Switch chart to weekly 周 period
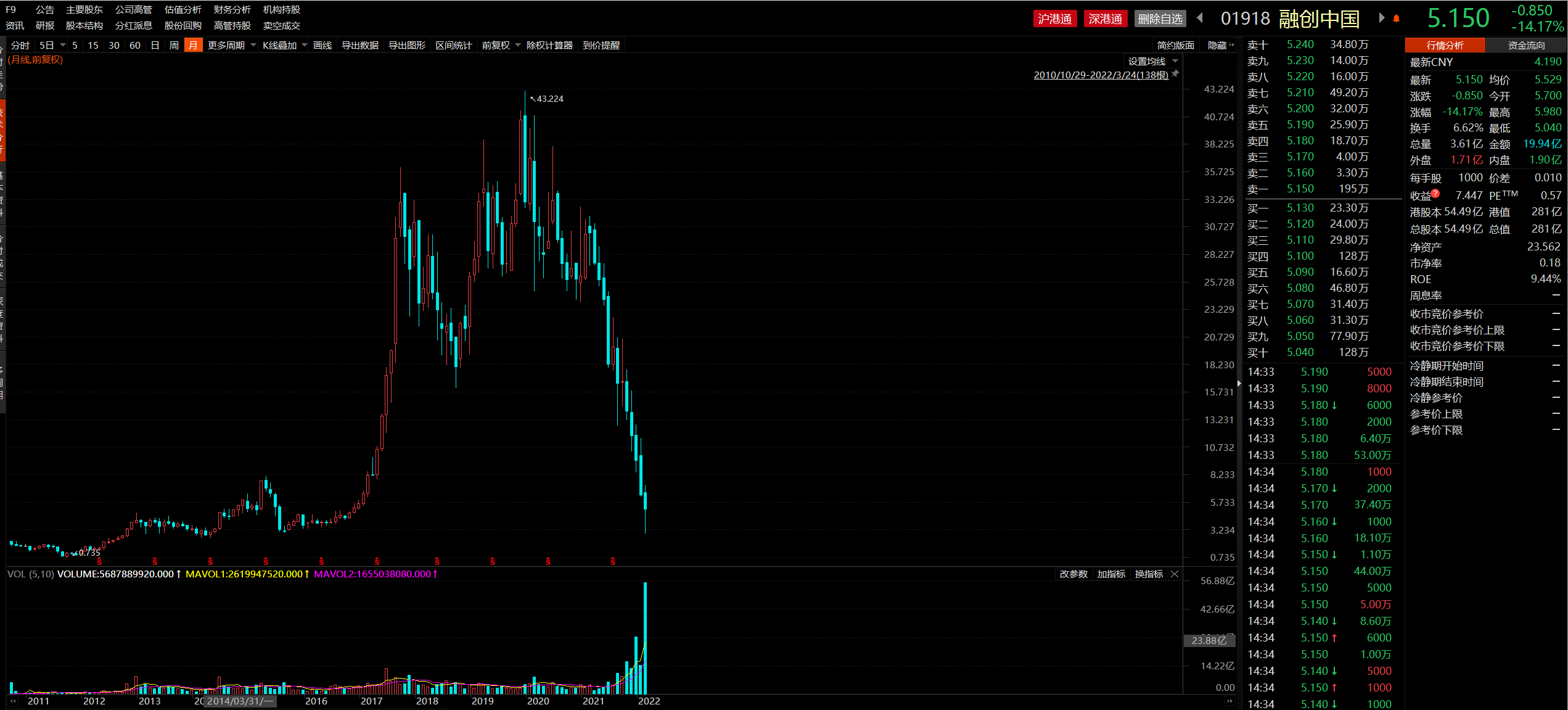 pos(174,45)
